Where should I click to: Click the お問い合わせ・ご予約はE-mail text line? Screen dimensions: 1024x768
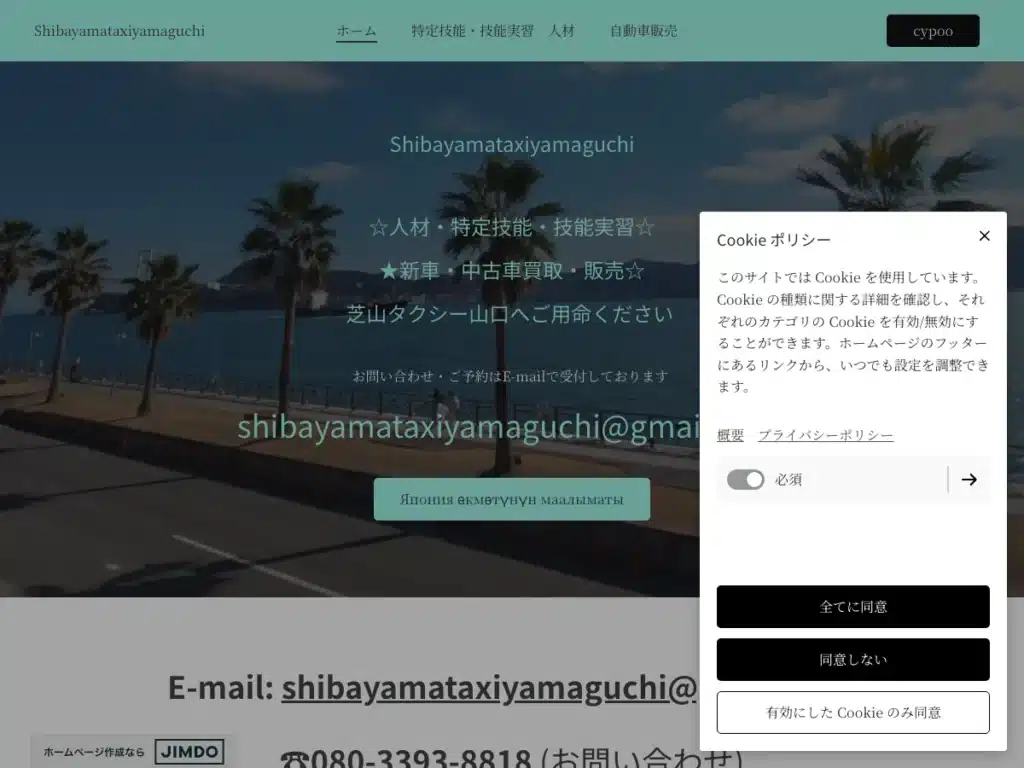510,376
